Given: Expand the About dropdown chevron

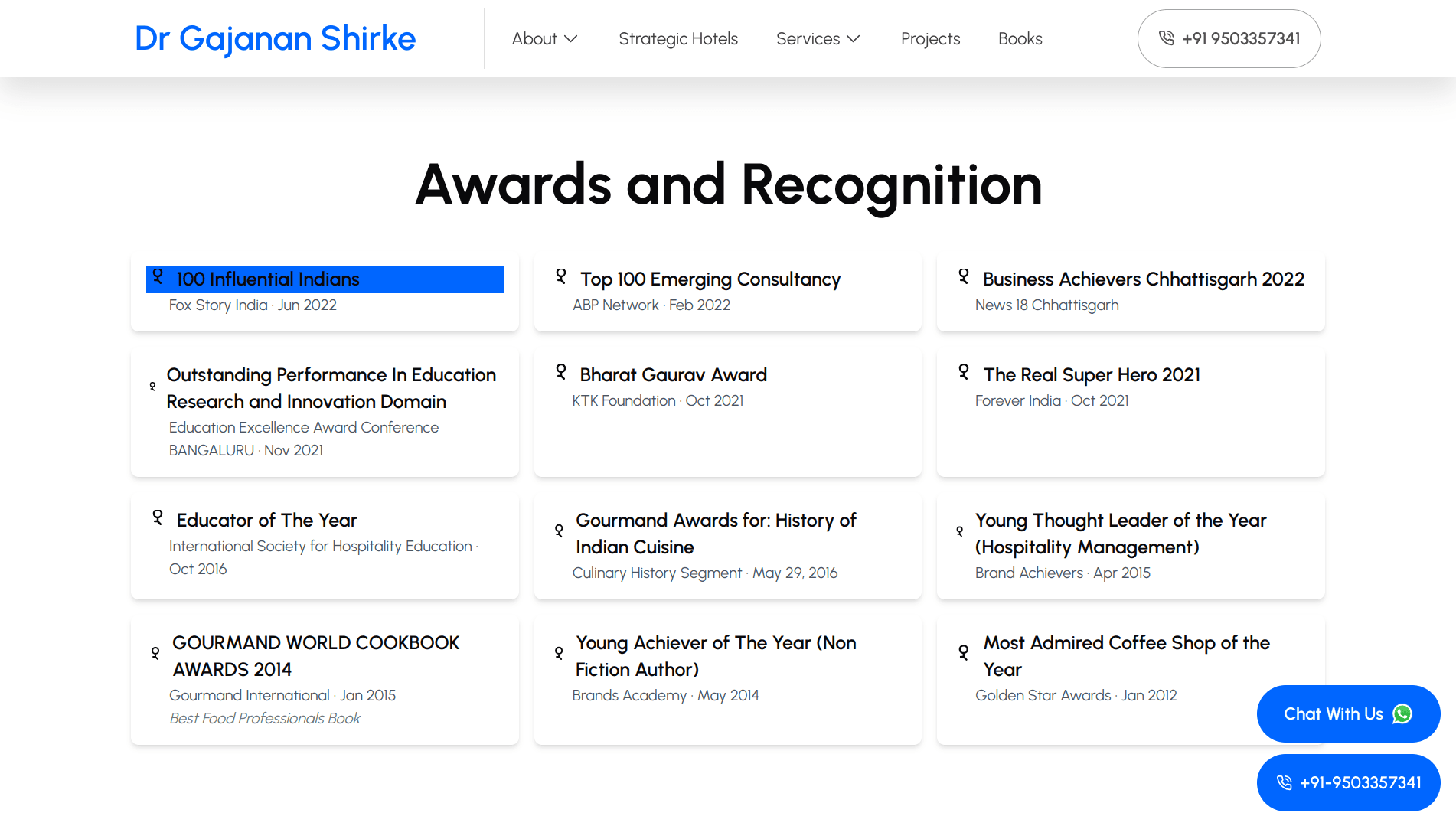Looking at the screenshot, I should tap(570, 39).
